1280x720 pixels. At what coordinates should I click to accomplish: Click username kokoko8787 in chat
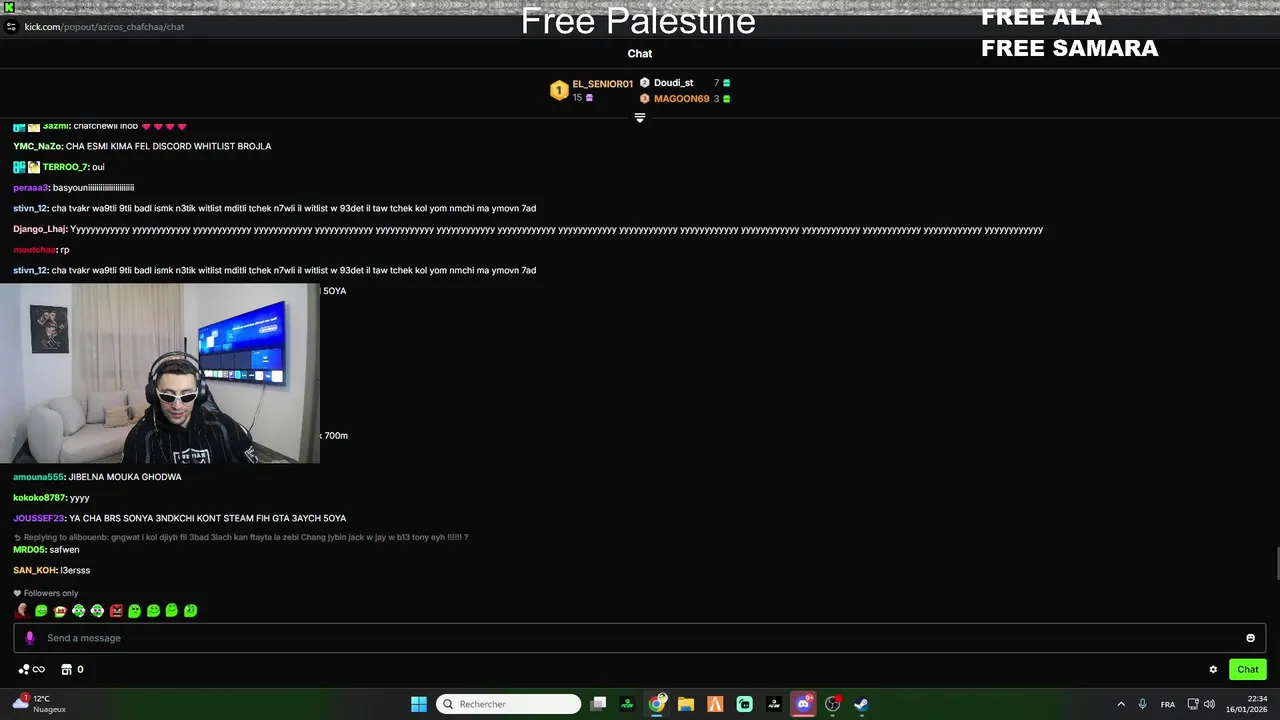point(39,498)
